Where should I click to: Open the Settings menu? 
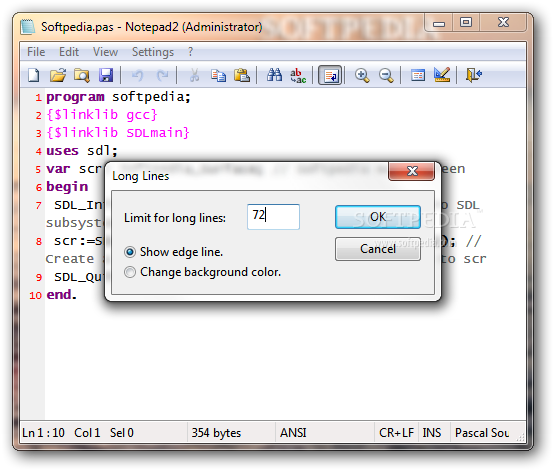tap(153, 52)
